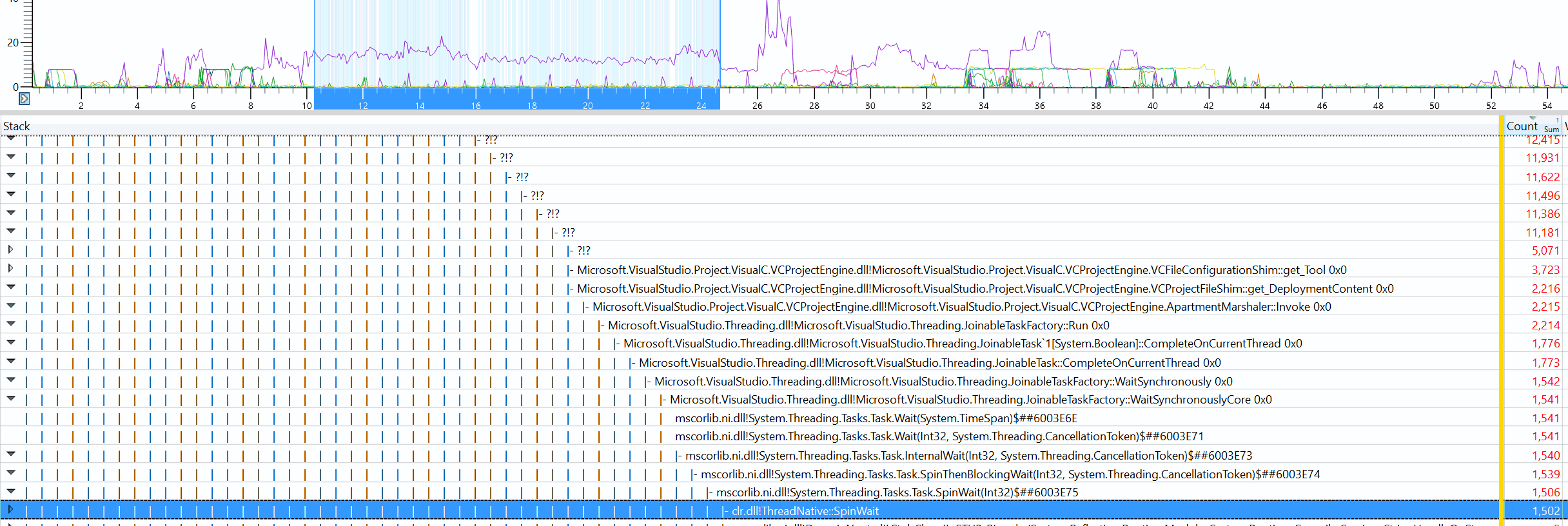Collapse the ApartmentMarshaler::Invoke 0x0 node
This screenshot has width=1568, height=526.
click(10, 306)
